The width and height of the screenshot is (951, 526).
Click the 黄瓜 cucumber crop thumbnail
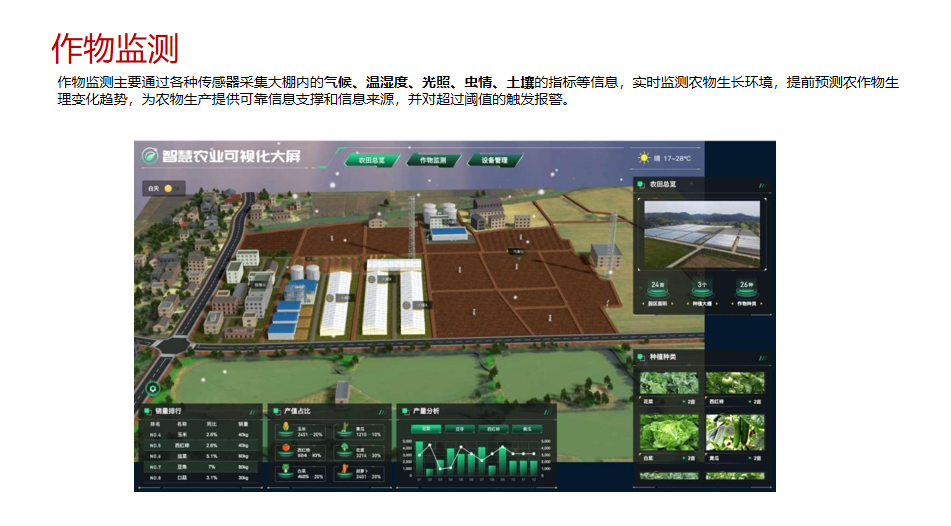pos(734,431)
